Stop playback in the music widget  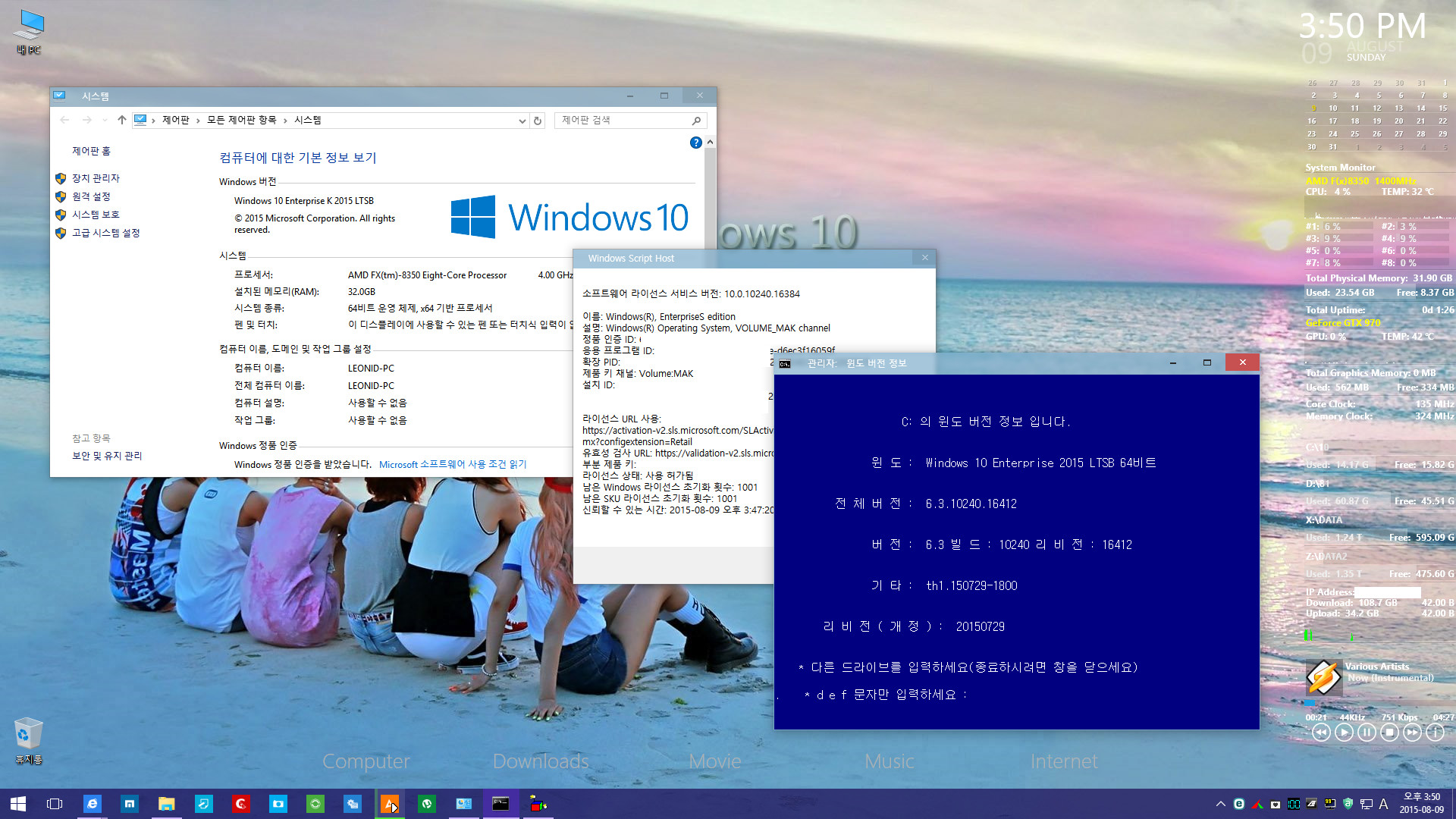click(x=1389, y=732)
